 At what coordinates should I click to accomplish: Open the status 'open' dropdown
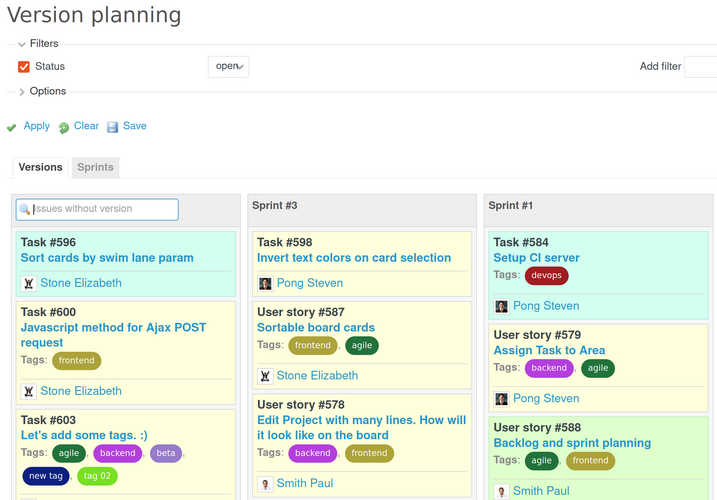tap(228, 67)
